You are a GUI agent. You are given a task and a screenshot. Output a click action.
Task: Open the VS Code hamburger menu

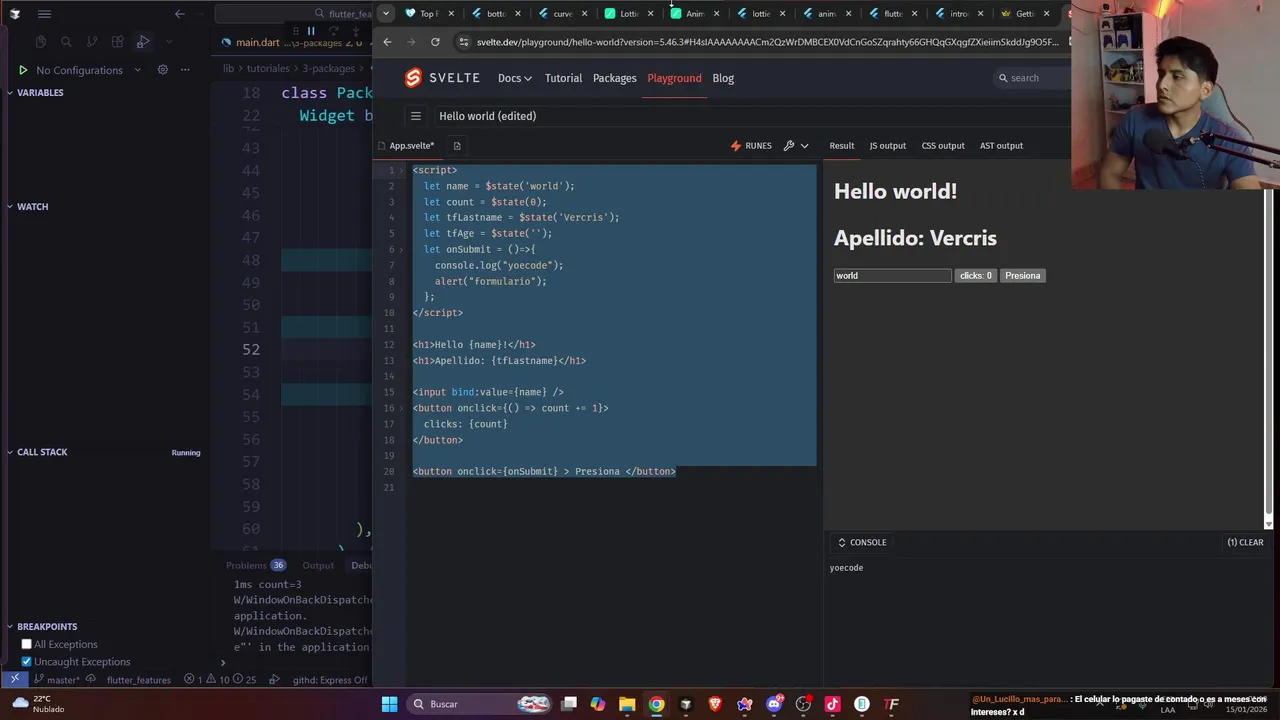pos(44,14)
